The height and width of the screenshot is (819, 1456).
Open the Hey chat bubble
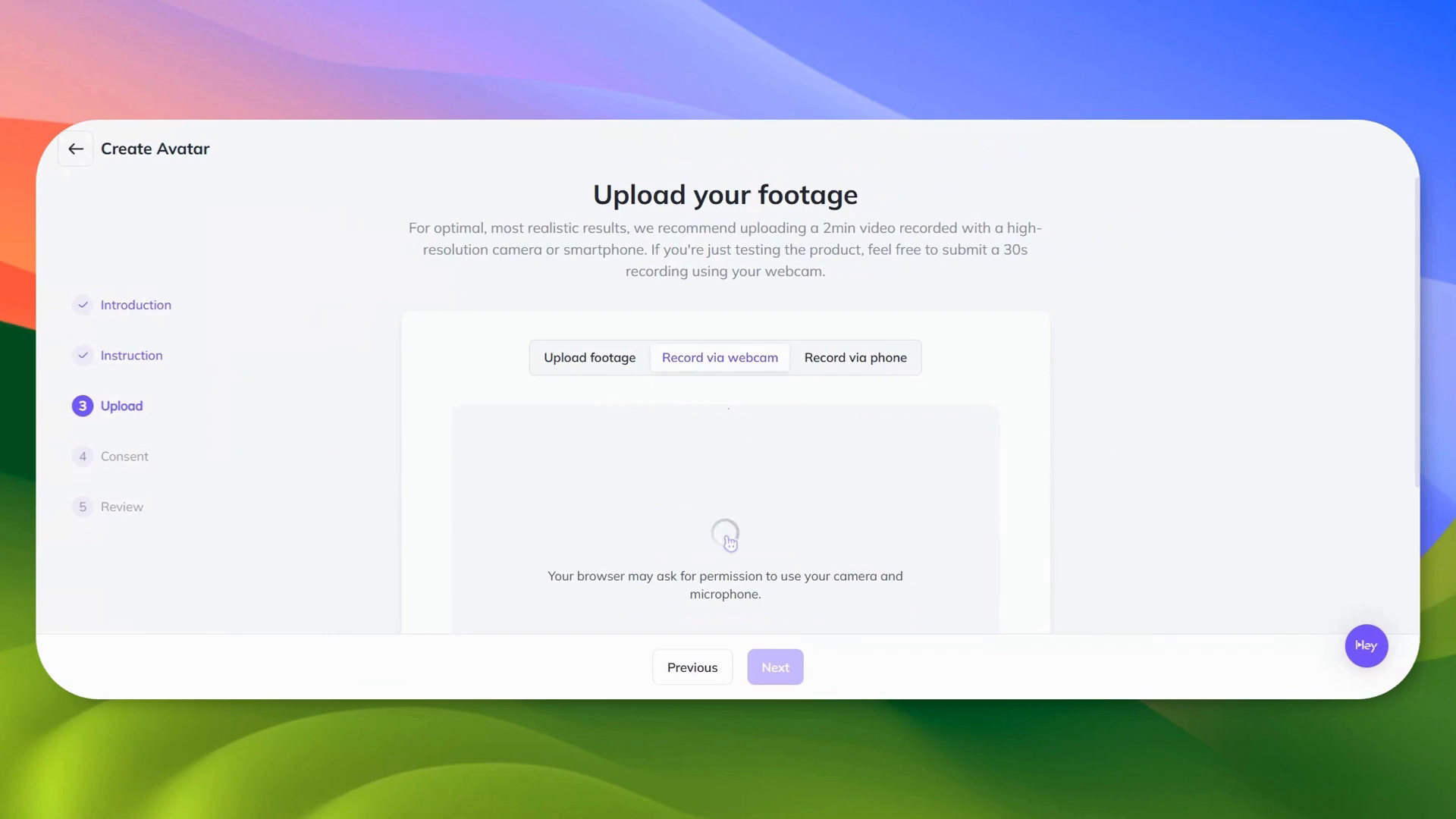click(x=1366, y=645)
